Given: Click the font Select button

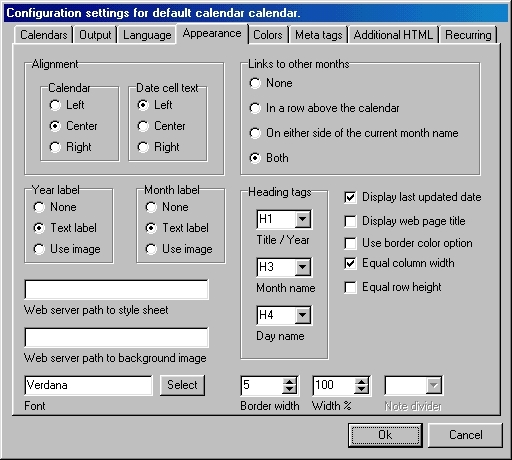Looking at the screenshot, I should coord(182,385).
